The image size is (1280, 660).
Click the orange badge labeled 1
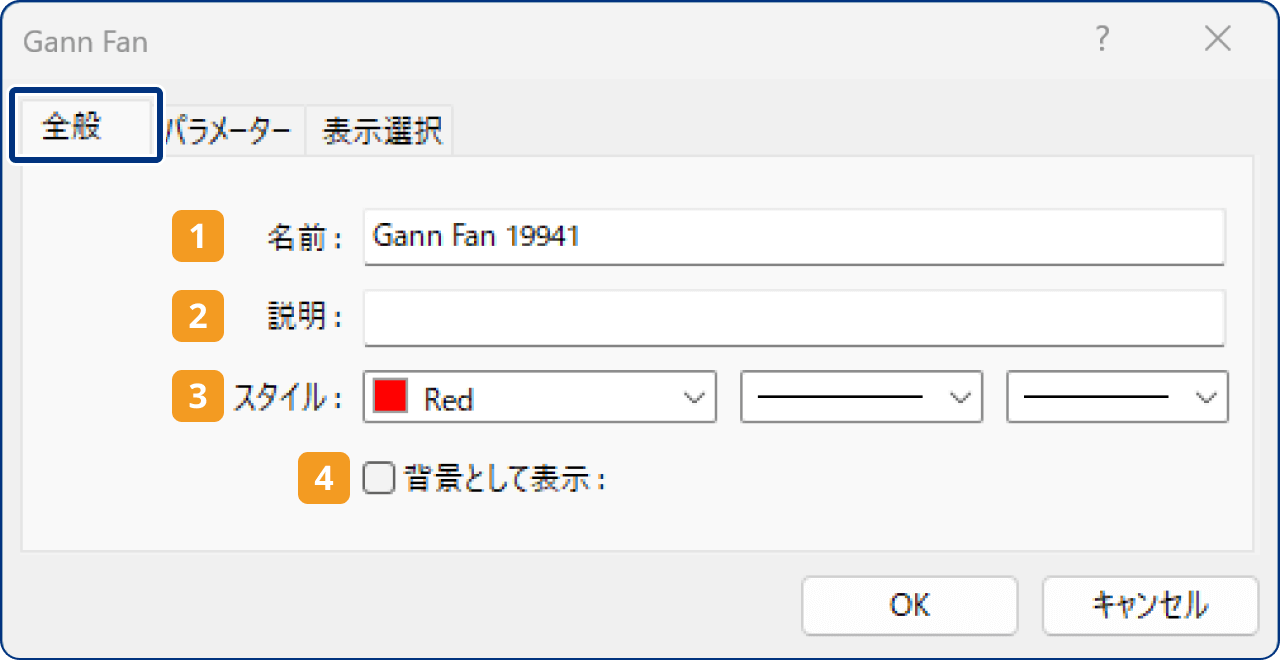(x=197, y=237)
